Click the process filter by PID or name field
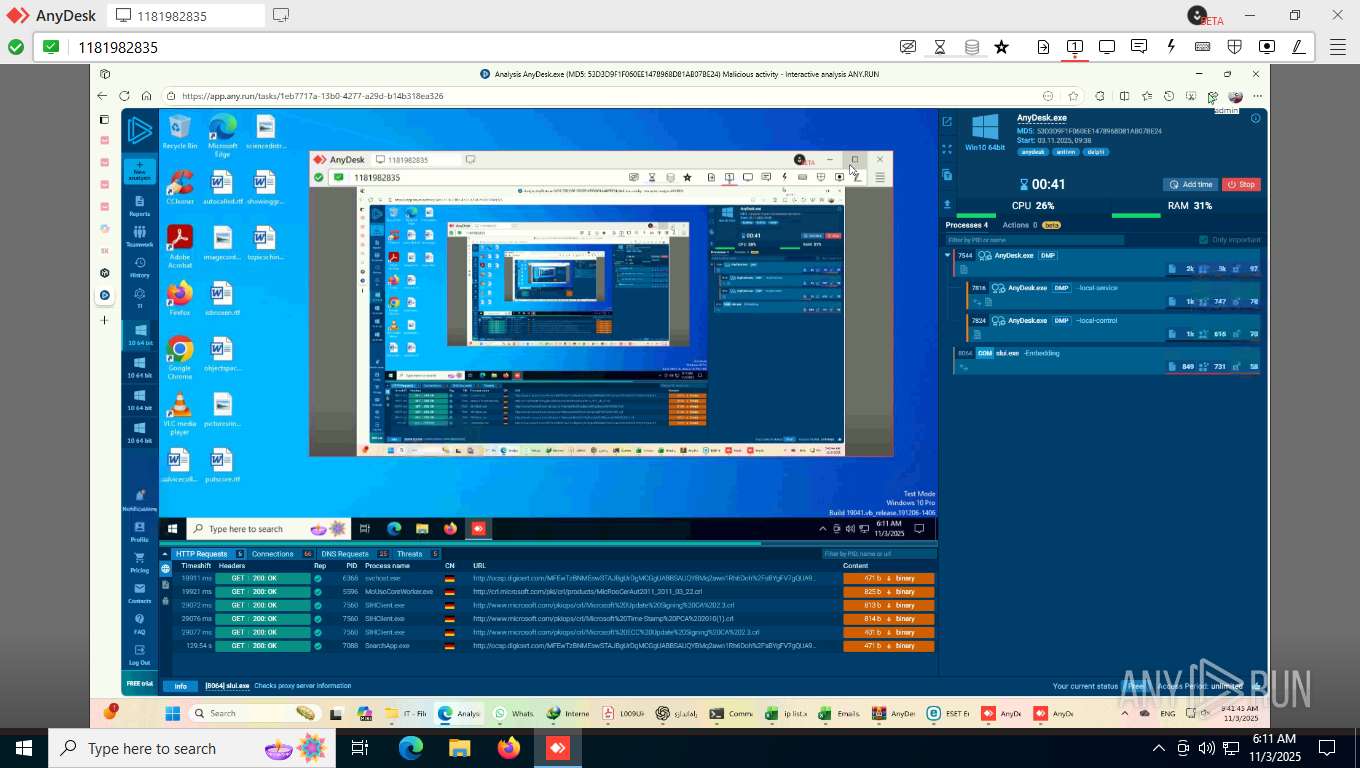The height and width of the screenshot is (768, 1360). point(1035,240)
